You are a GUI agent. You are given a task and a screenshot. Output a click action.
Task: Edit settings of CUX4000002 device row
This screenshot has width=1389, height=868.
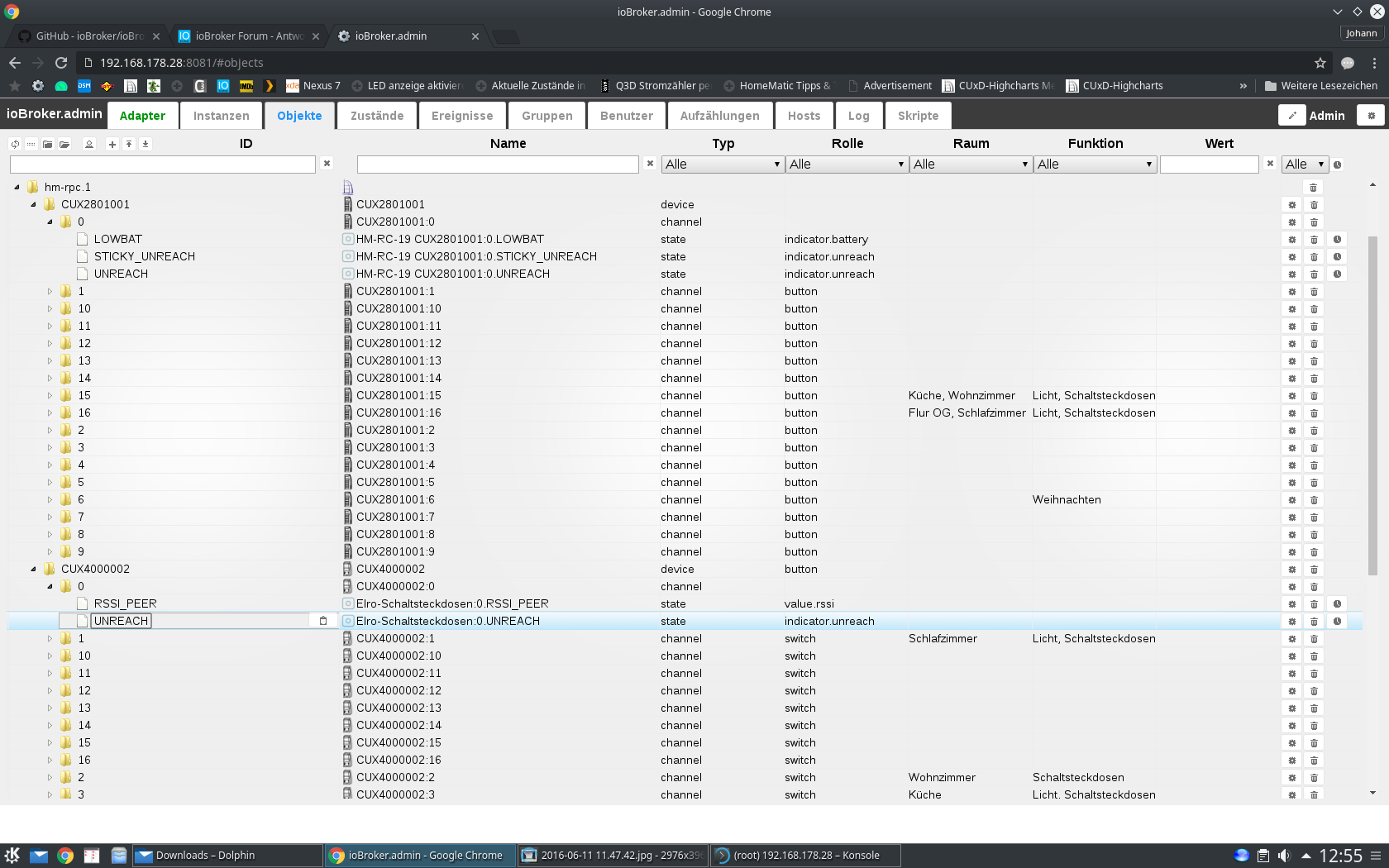pyautogui.click(x=1291, y=570)
